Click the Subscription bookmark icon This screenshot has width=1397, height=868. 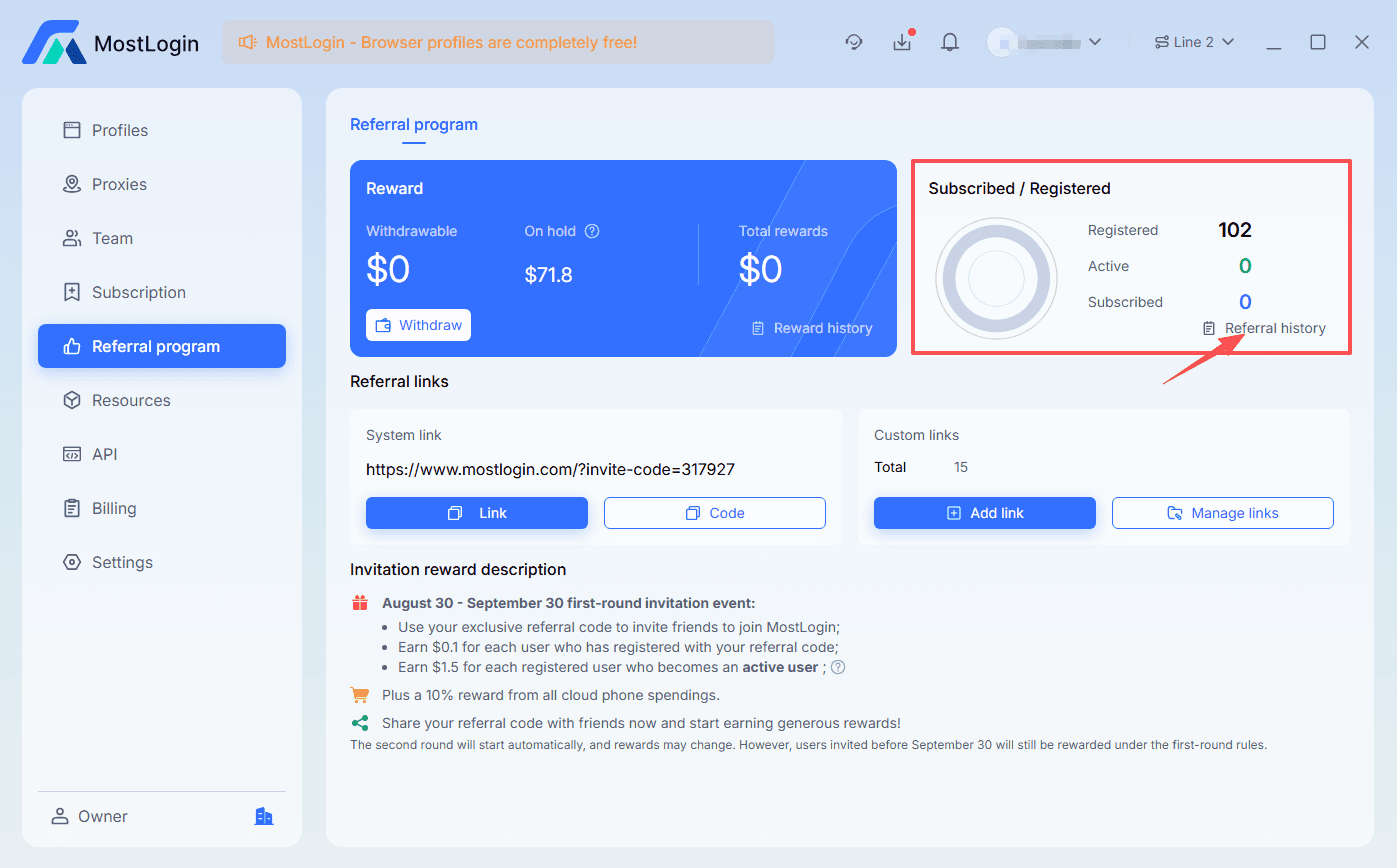click(x=71, y=292)
